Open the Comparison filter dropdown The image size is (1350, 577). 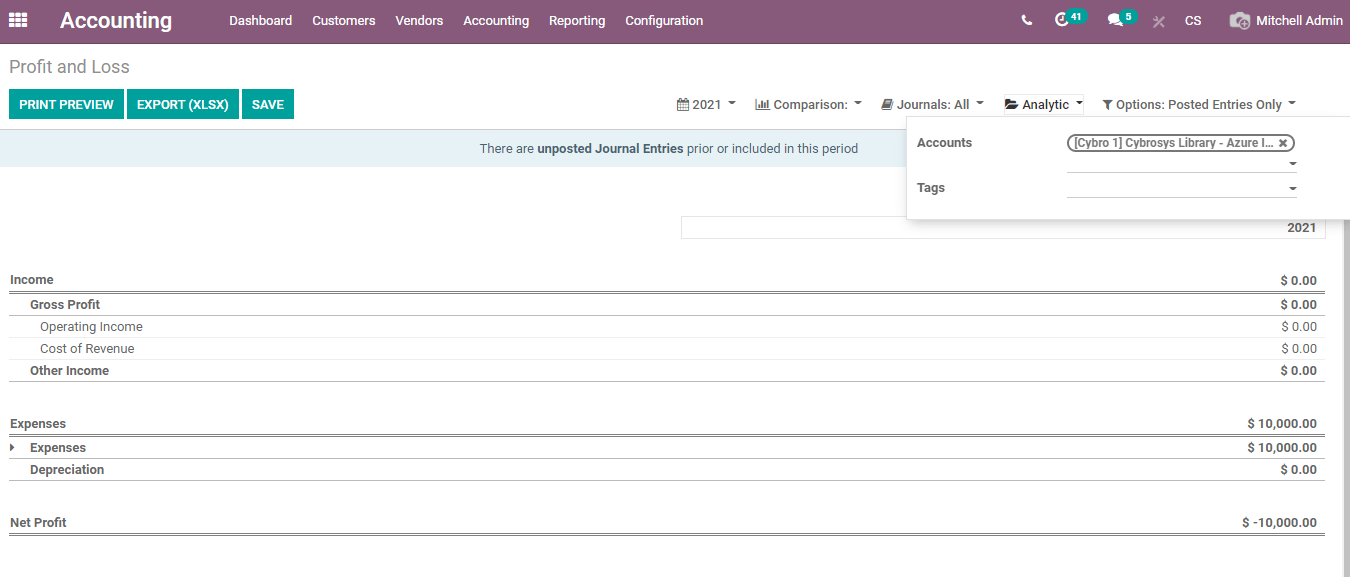808,104
